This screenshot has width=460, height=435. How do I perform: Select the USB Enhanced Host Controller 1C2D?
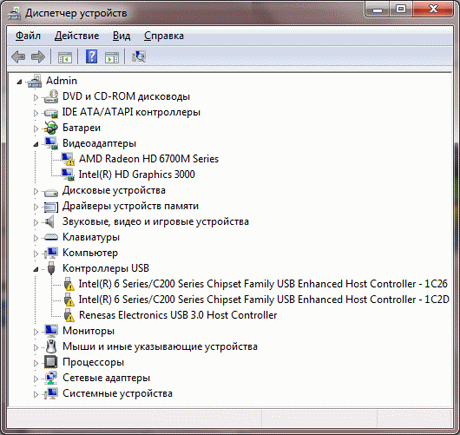[264, 299]
